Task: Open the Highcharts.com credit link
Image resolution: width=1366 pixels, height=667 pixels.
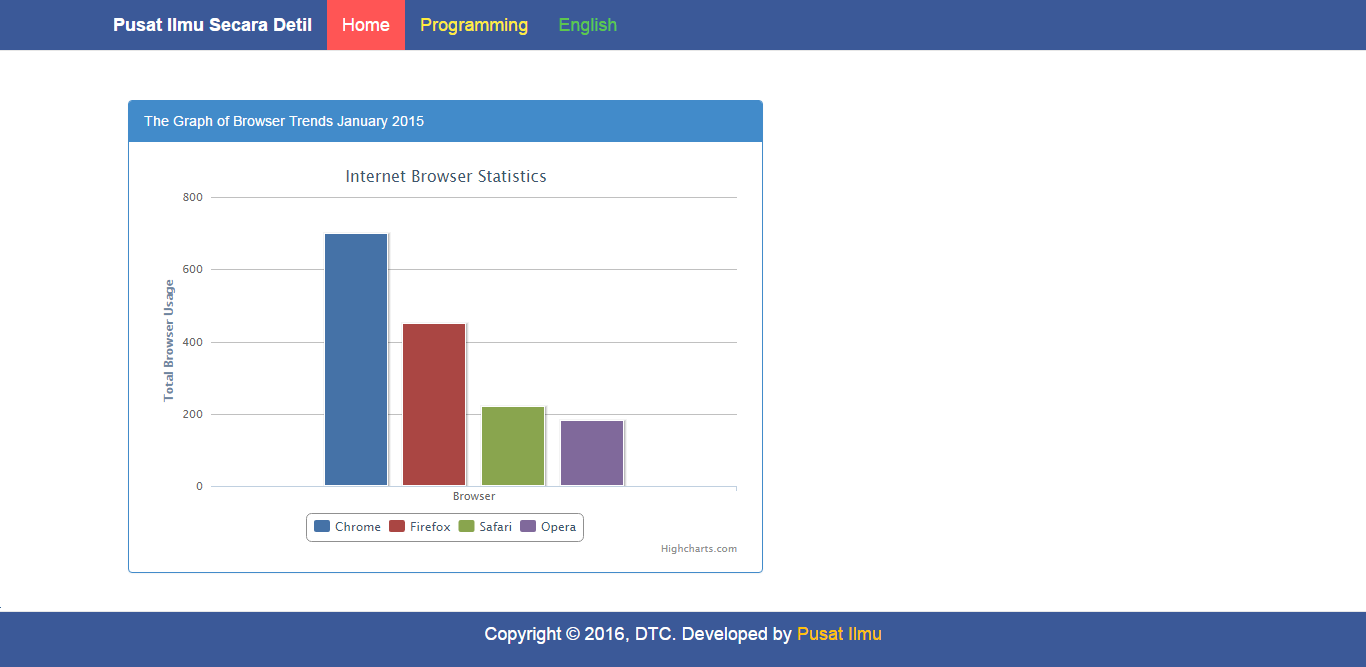Action: coord(699,548)
